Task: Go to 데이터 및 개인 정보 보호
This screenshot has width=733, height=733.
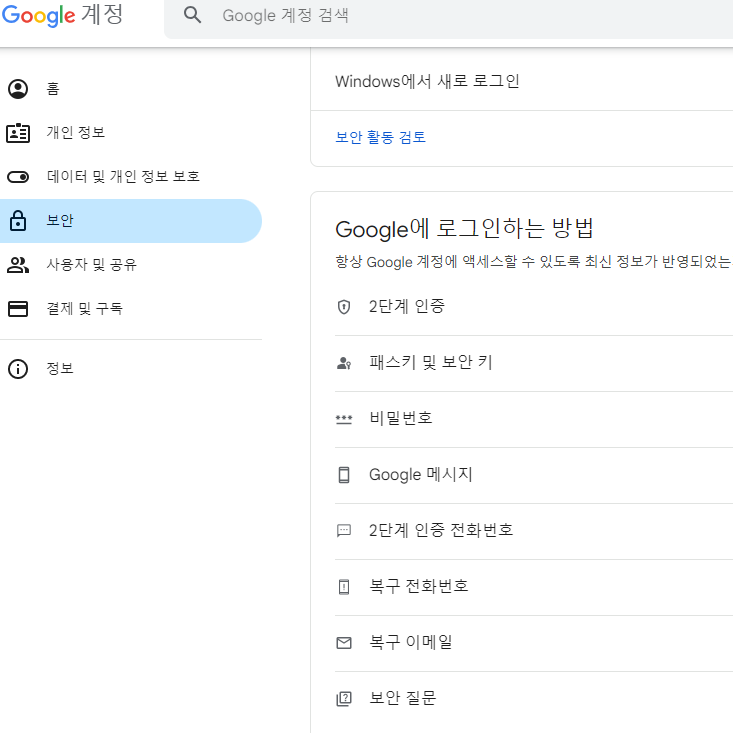Action: coord(131,177)
